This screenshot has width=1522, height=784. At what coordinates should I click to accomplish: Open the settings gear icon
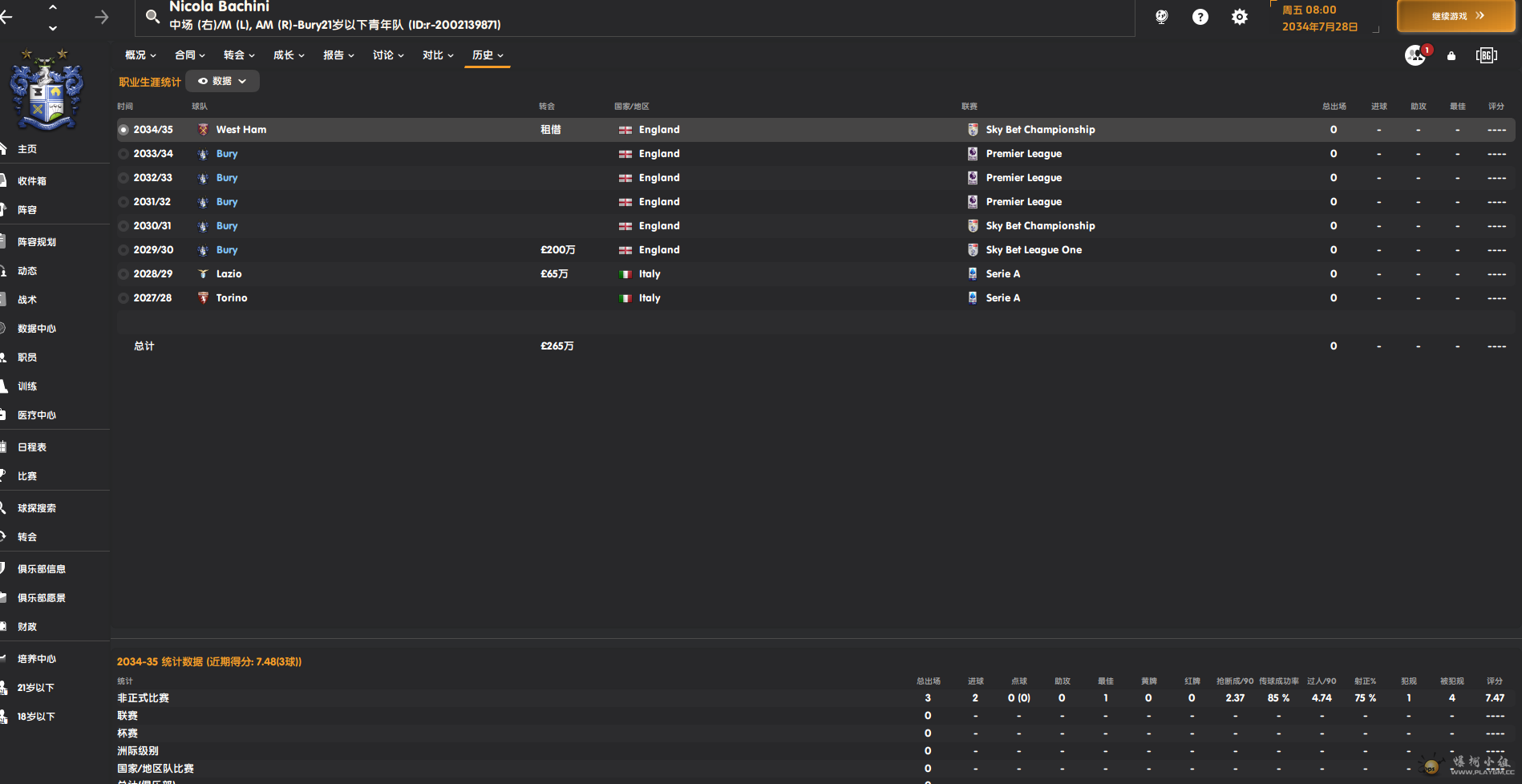(x=1240, y=17)
